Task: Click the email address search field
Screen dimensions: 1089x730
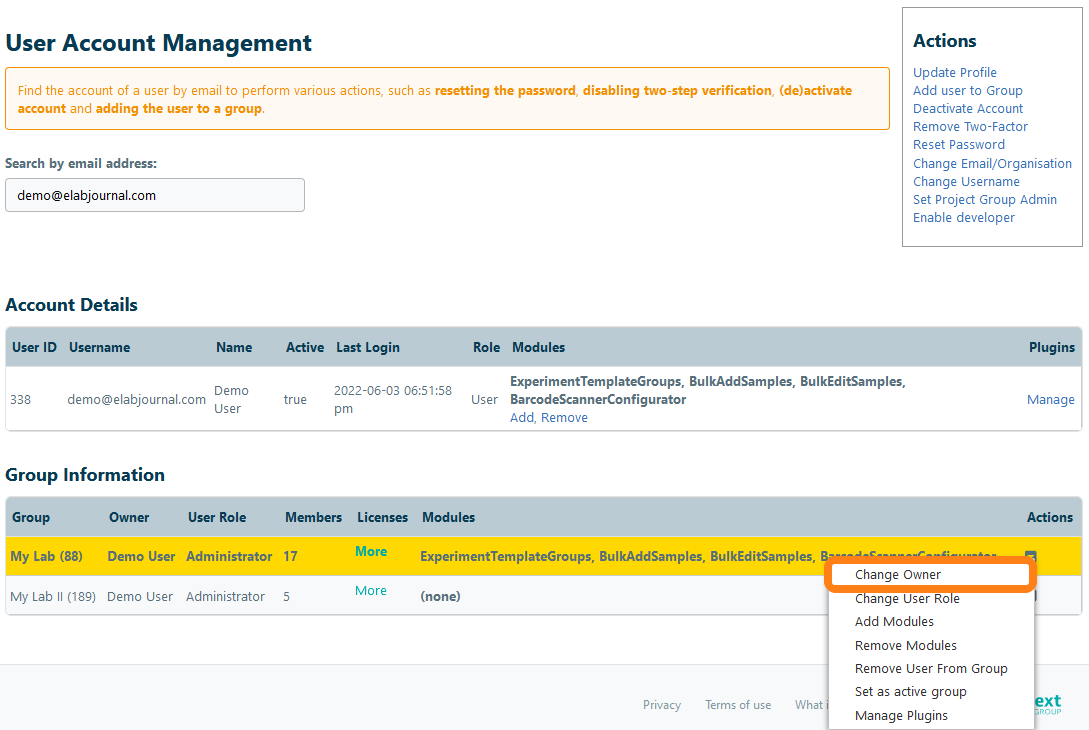Action: tap(155, 196)
